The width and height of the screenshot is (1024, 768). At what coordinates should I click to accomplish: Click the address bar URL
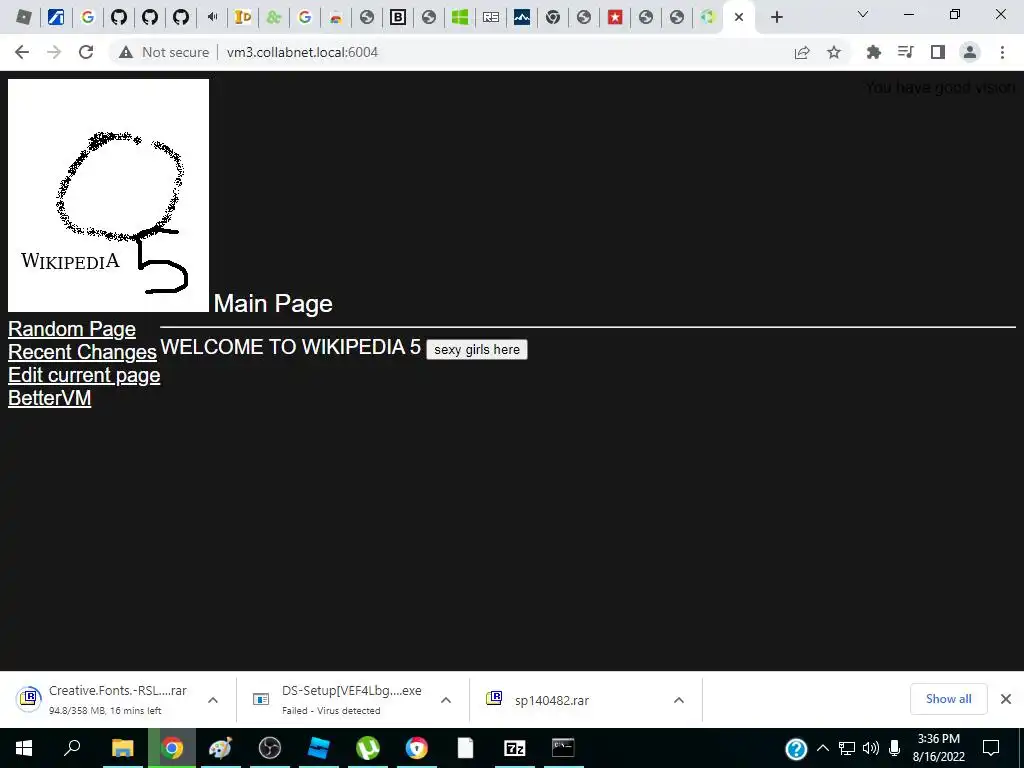click(x=302, y=52)
